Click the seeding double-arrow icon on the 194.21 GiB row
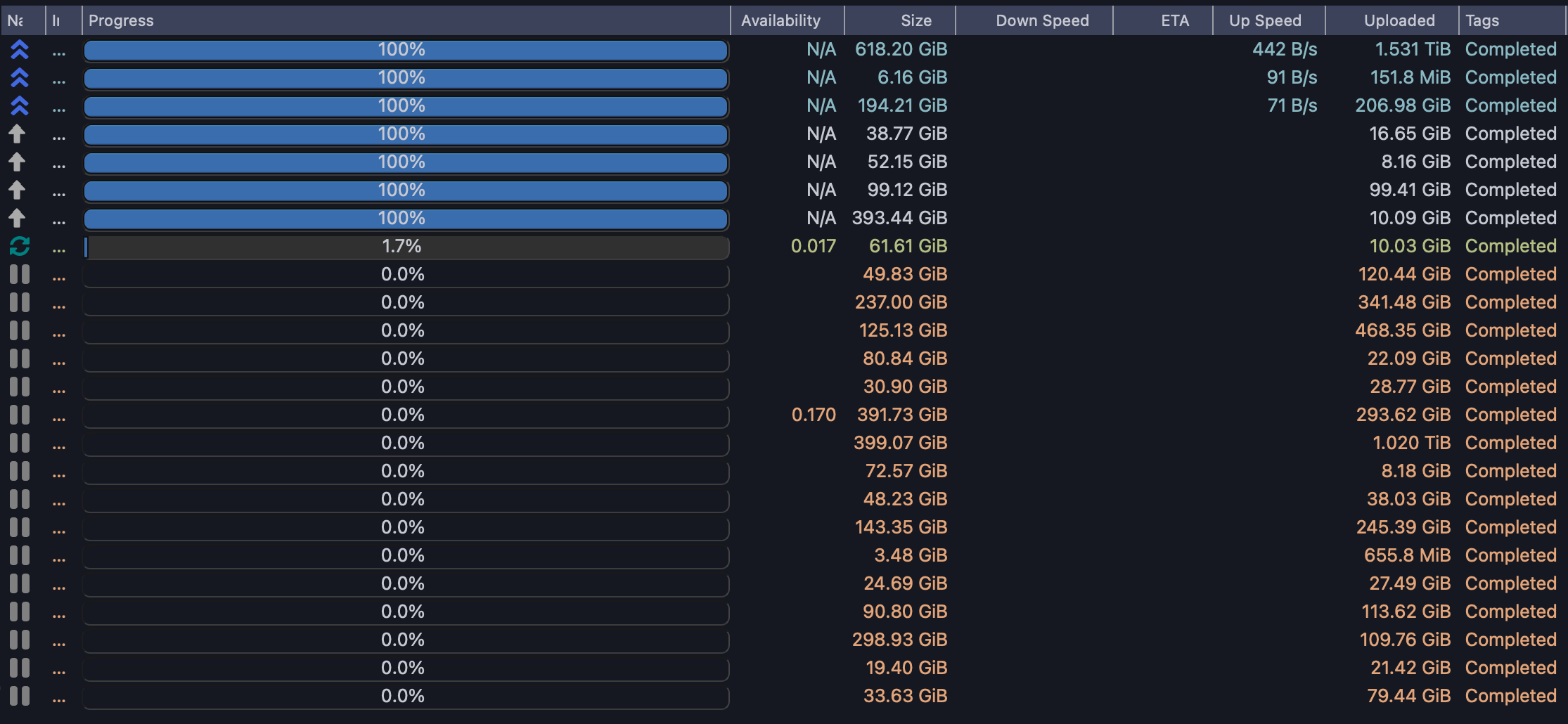Screen dimensions: 1568x724 tap(19, 105)
